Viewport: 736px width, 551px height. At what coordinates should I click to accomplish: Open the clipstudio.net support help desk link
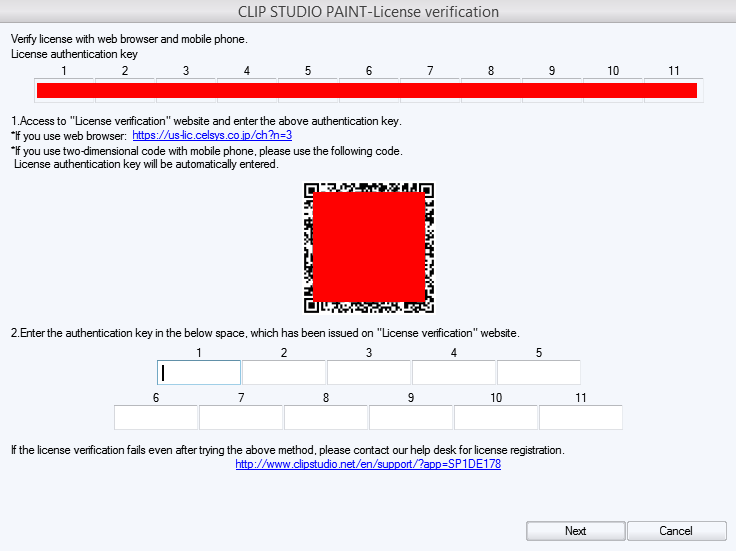point(368,464)
